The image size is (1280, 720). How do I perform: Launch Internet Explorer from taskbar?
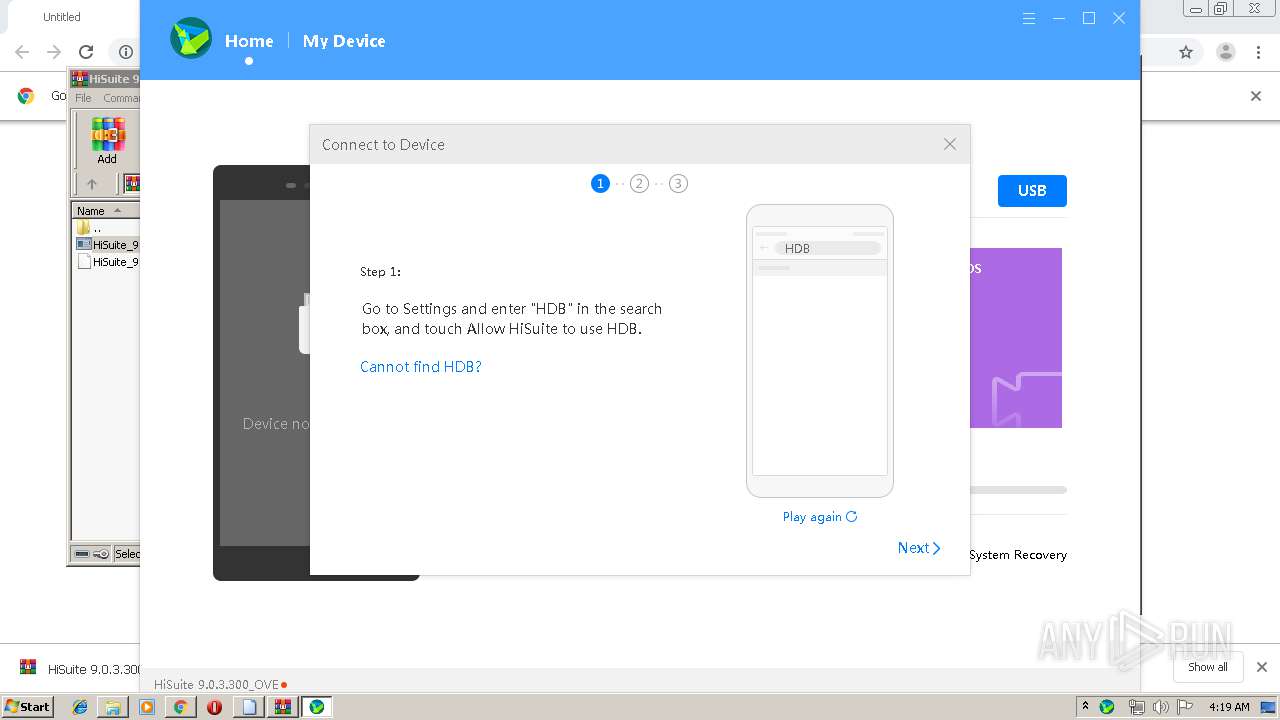pos(80,707)
